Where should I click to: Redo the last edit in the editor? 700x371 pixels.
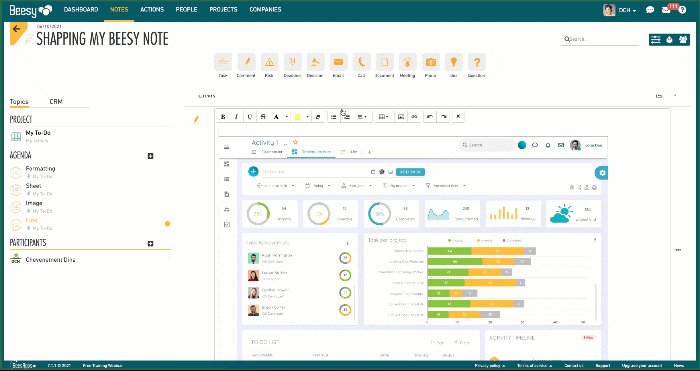tap(443, 117)
